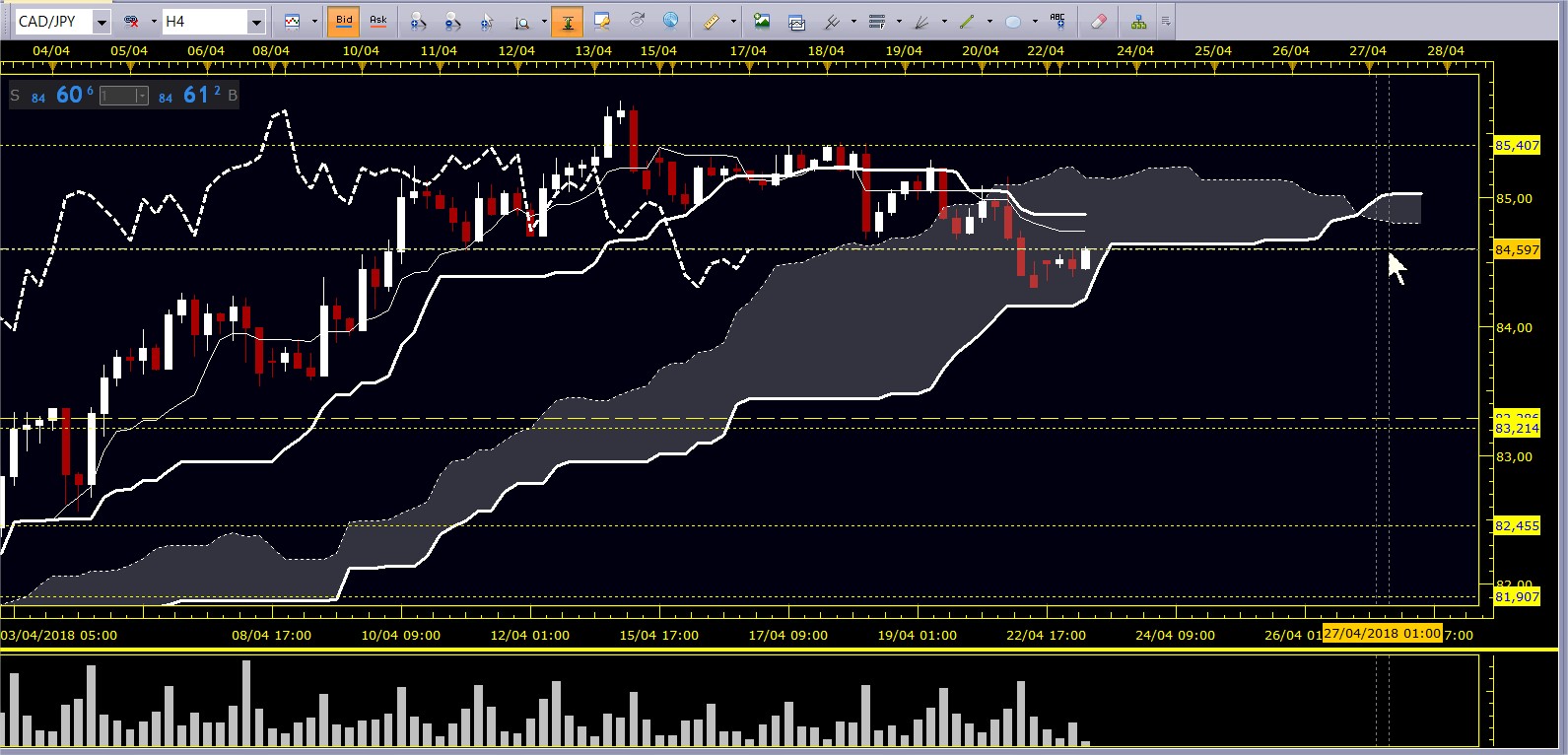1568x755 pixels.
Task: Toggle the Ask price display
Action: (378, 21)
